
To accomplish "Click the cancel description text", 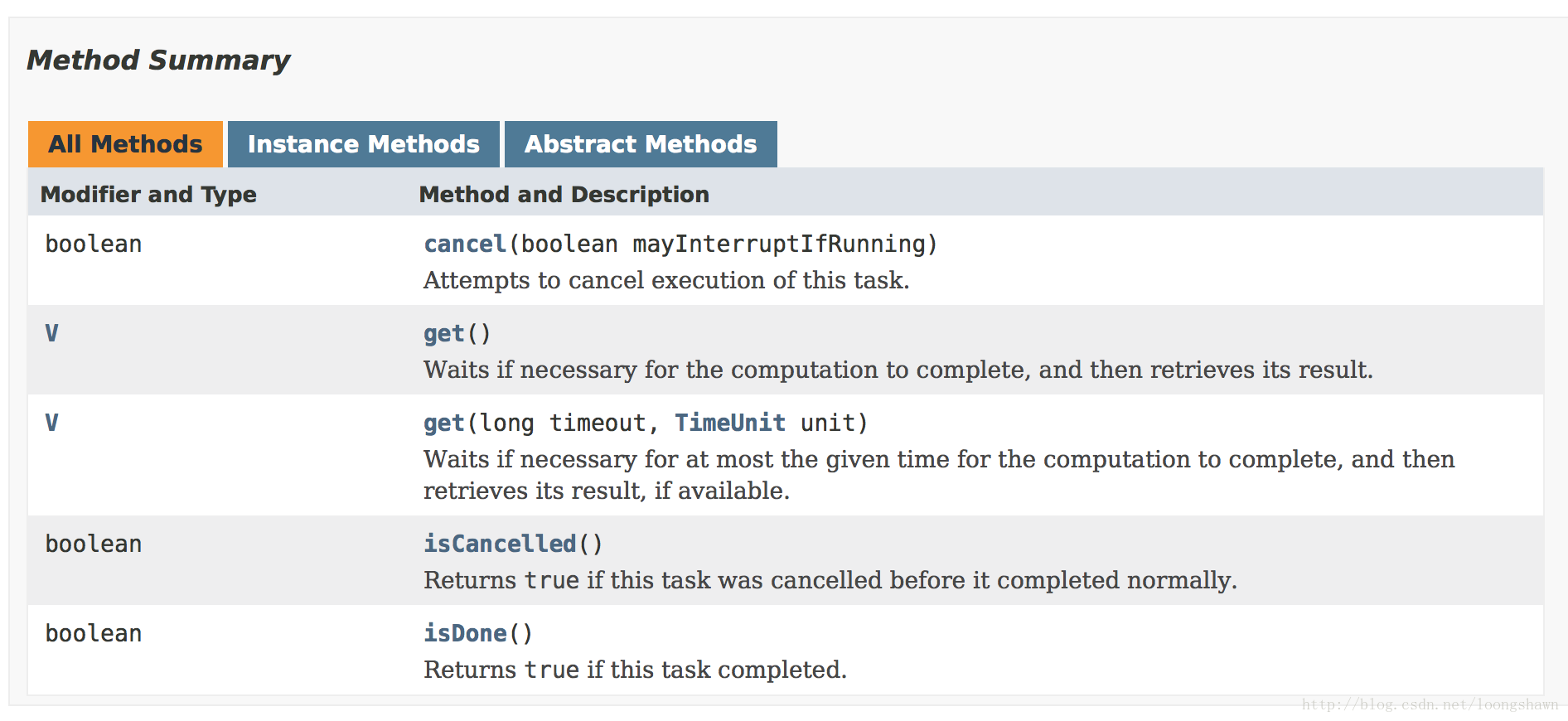I will tap(666, 280).
